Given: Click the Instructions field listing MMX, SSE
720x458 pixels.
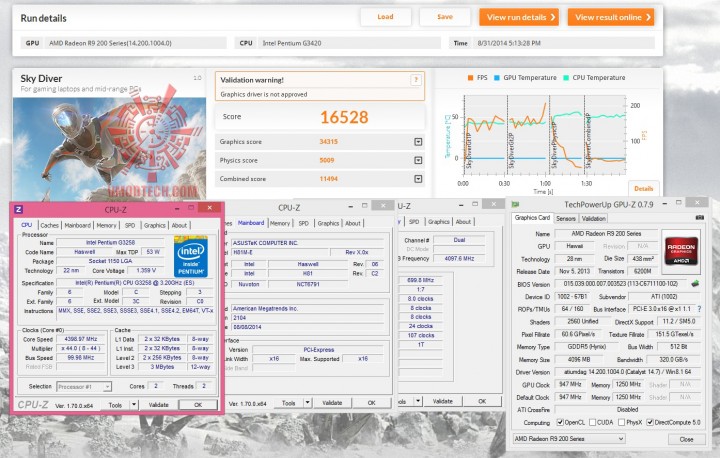Looking at the screenshot, I should (135, 311).
